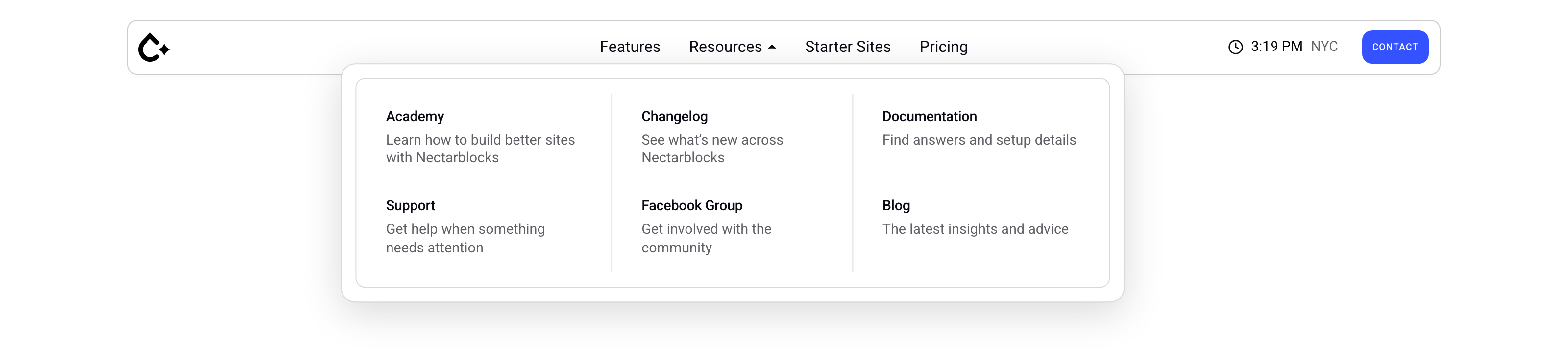
Task: Open the Pricing page link
Action: pos(943,47)
